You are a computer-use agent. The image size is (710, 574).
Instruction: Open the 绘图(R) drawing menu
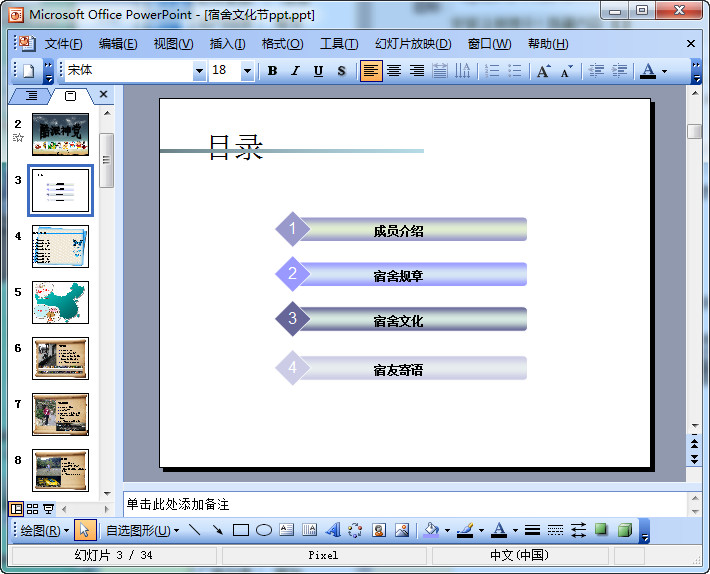[44, 530]
